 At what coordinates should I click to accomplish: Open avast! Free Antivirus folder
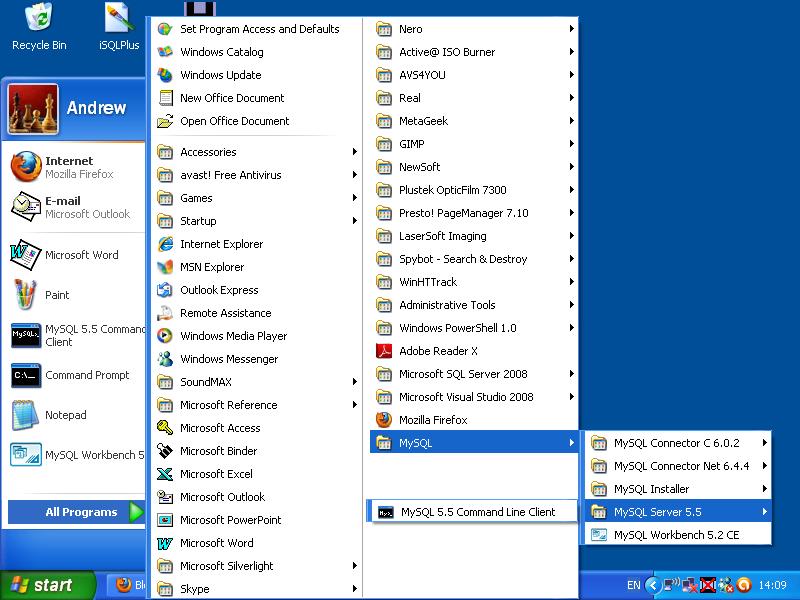pyautogui.click(x=256, y=175)
